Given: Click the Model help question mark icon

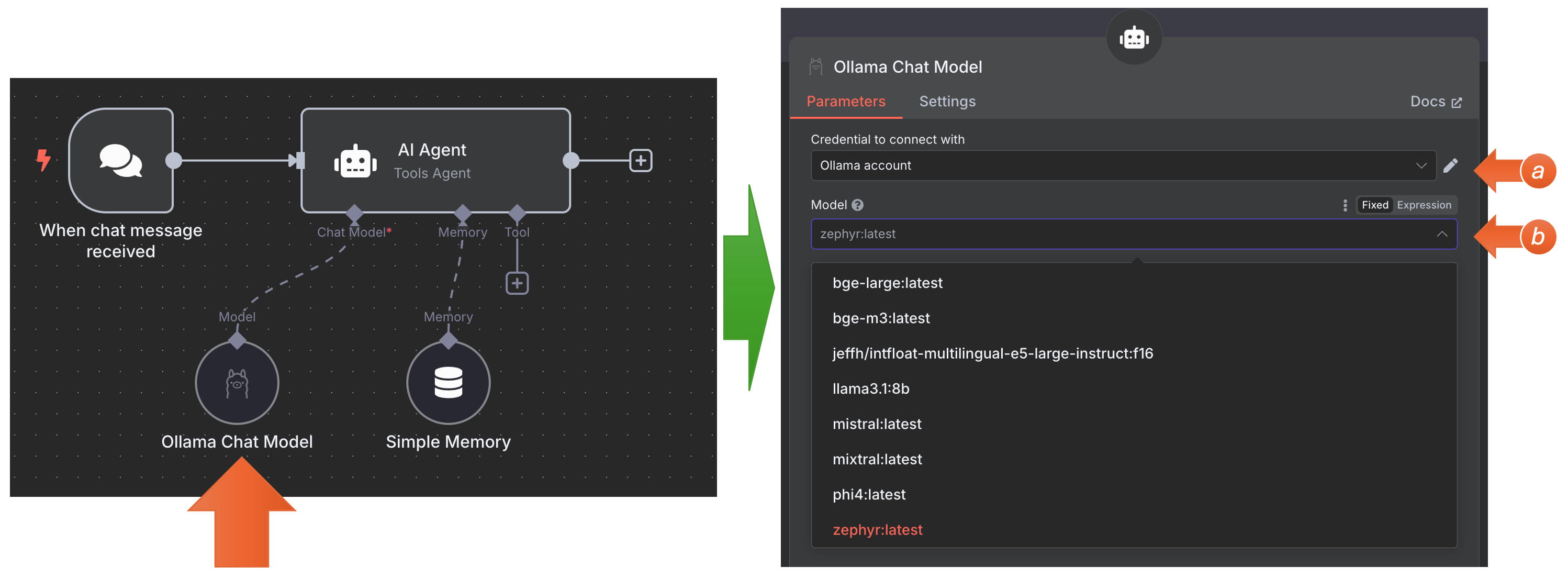Looking at the screenshot, I should 857,205.
